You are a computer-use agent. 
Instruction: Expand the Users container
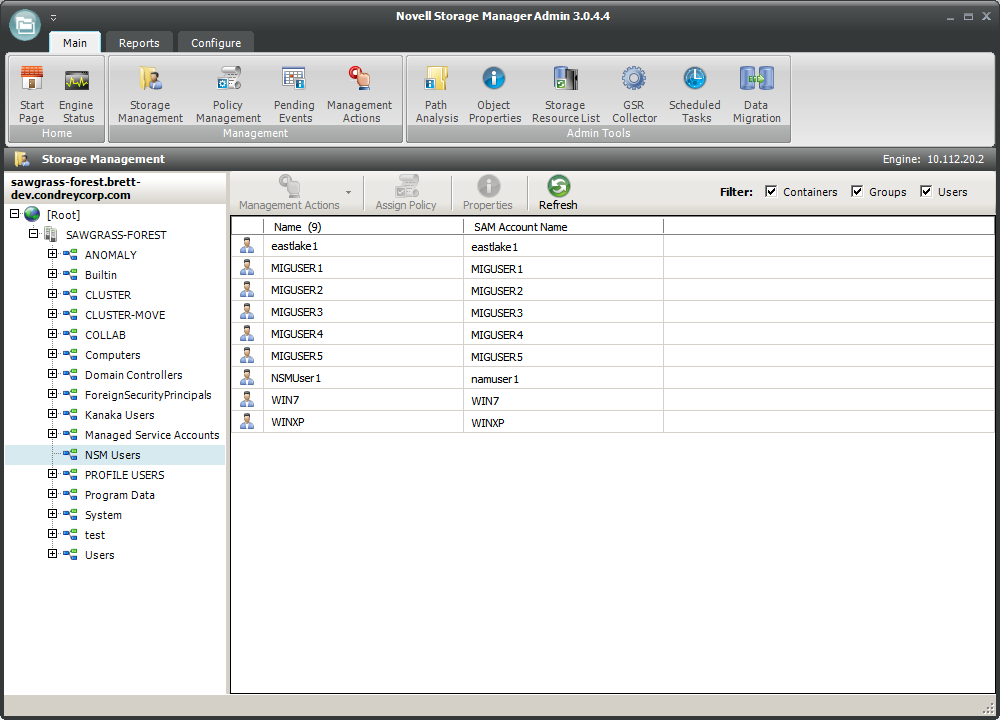click(x=52, y=554)
